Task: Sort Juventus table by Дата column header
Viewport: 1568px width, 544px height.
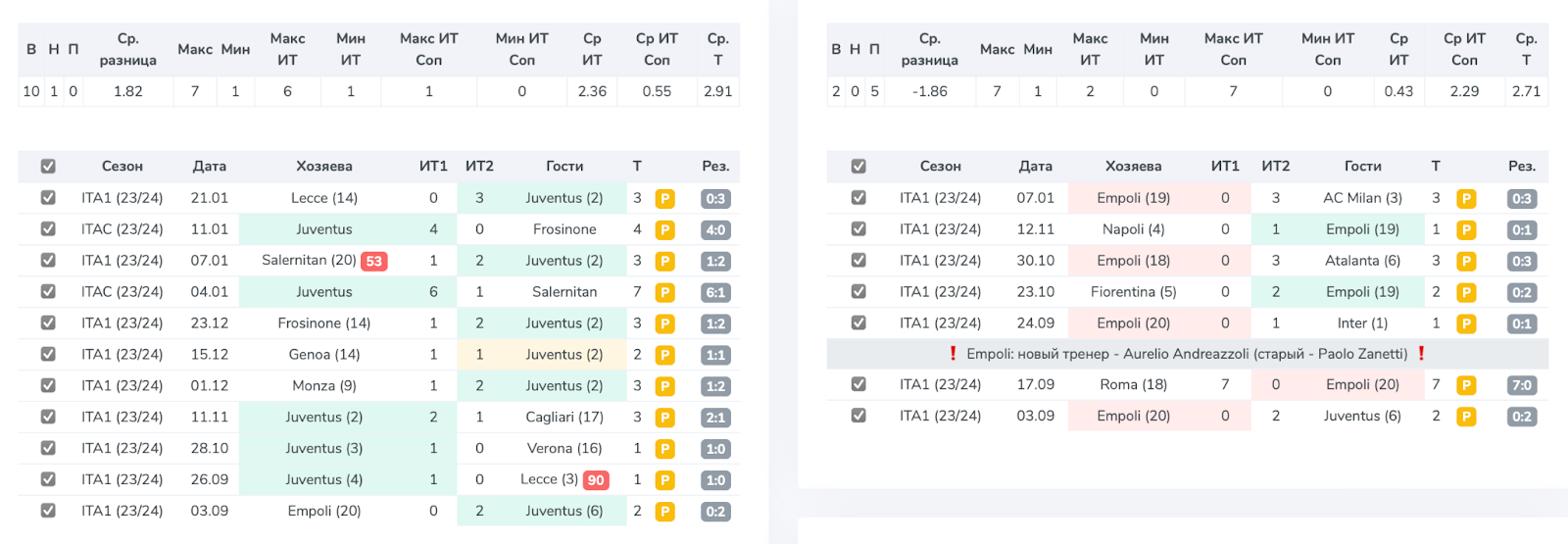Action: (209, 167)
